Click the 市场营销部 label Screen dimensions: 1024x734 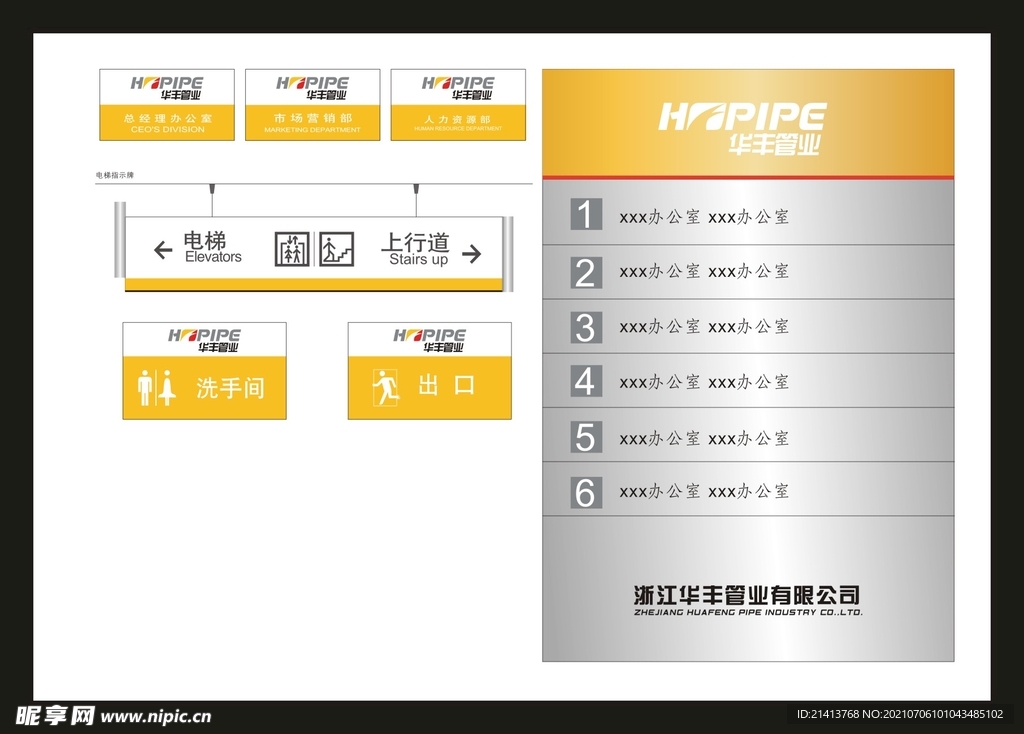313,118
